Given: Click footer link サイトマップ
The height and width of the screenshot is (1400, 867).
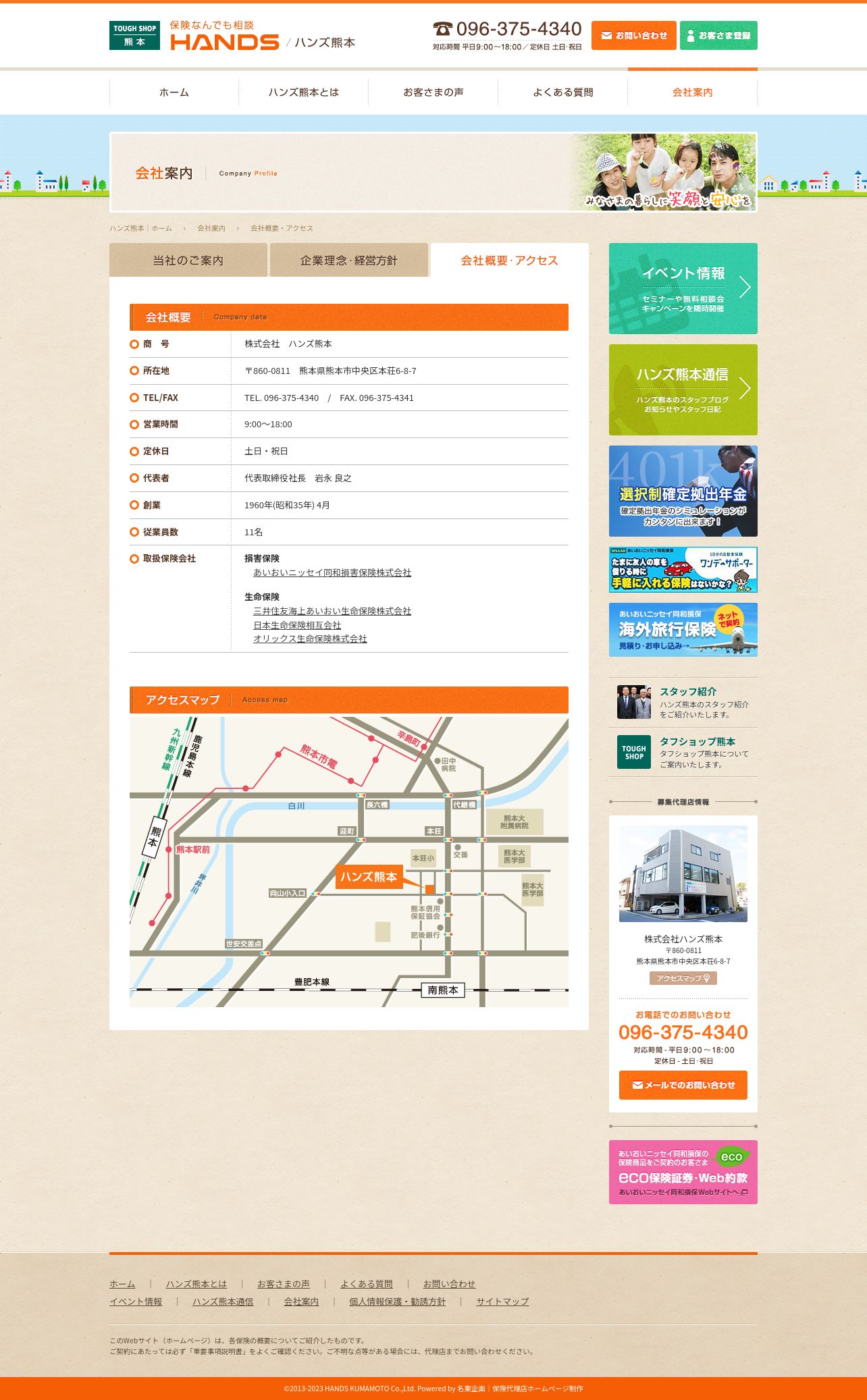Looking at the screenshot, I should click(x=502, y=1301).
